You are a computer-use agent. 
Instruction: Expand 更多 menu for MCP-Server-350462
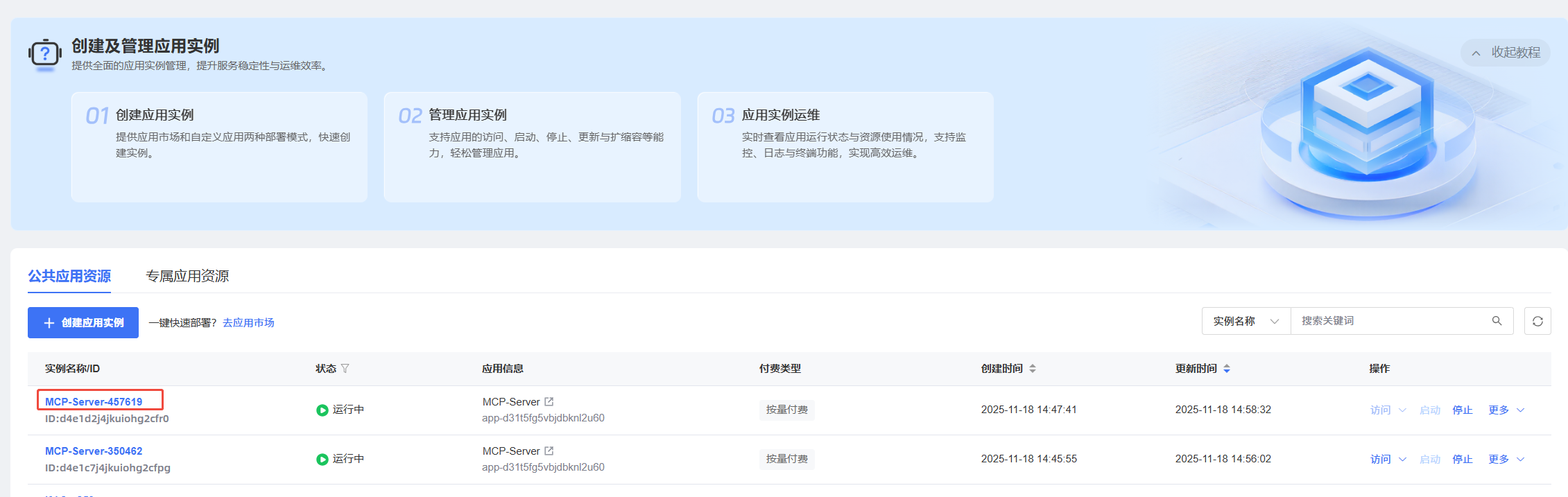(x=1506, y=459)
